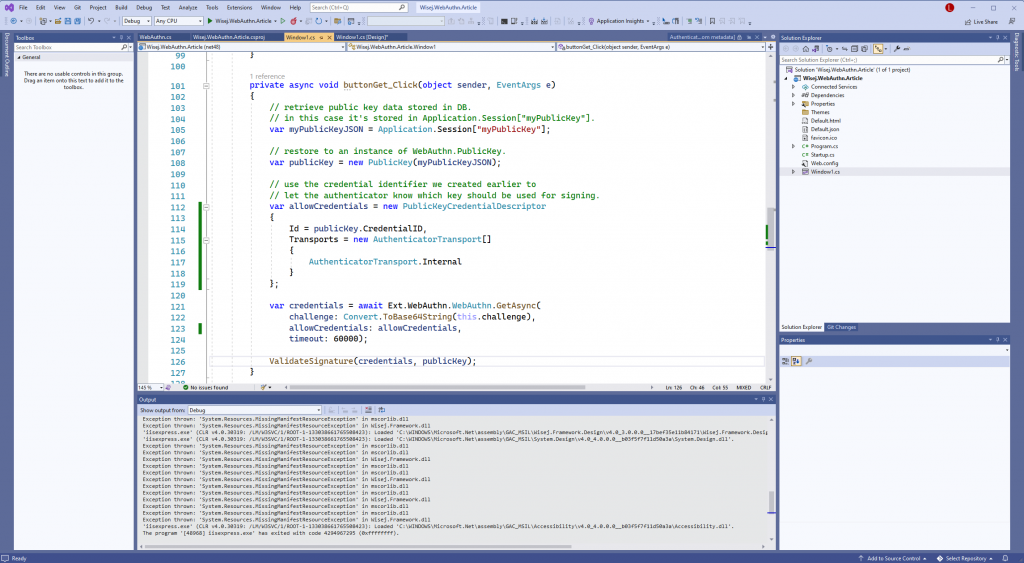Screen dimensions: 1024x563
Task: Click the '1 reference' CodeLens link
Action: [270, 76]
